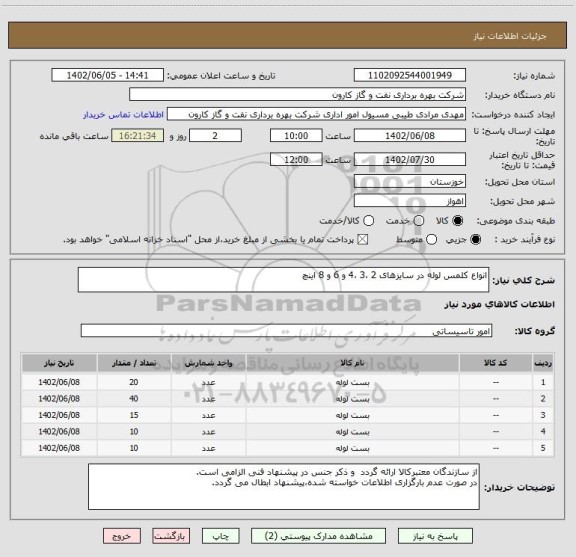
Task: Click the buyer organization name field
Action: click(297, 95)
